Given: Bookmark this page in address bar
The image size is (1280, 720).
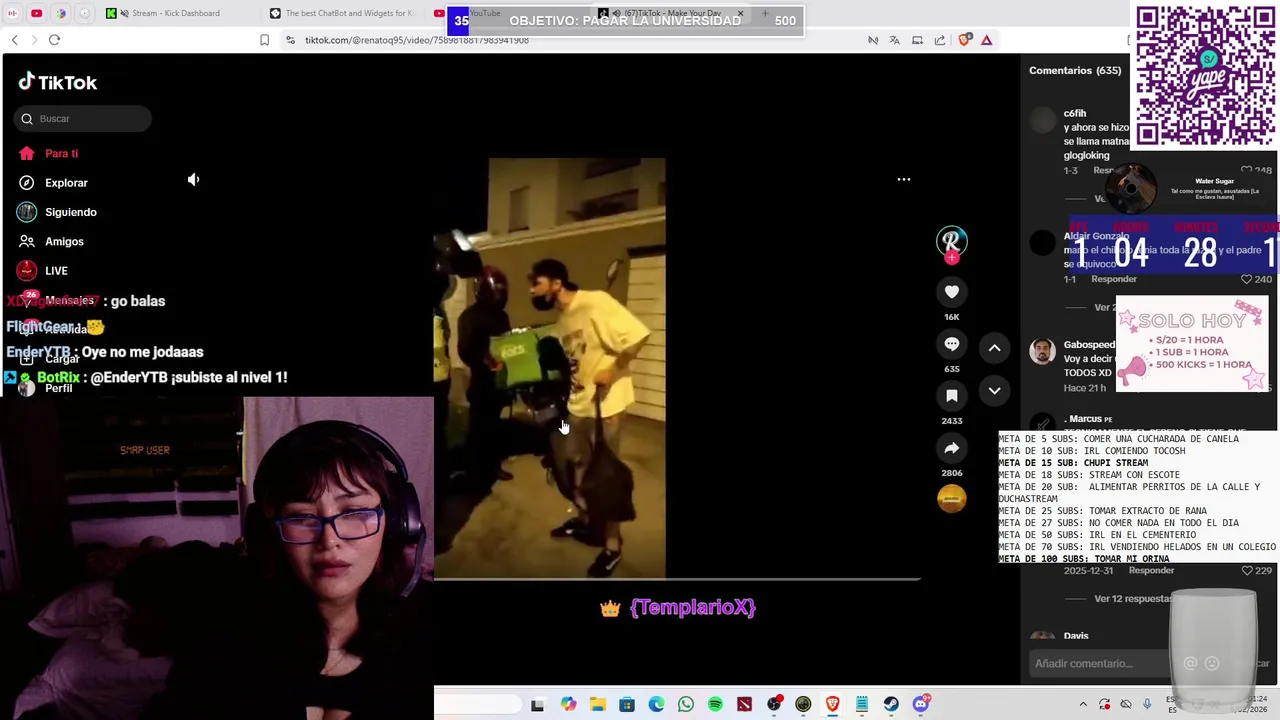Looking at the screenshot, I should pyautogui.click(x=264, y=40).
